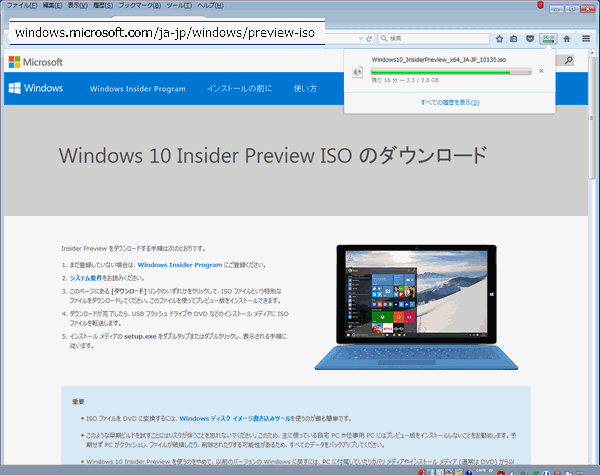The height and width of the screenshot is (475, 600).
Task: Click the Windows logo in blue bar
Action: [x=36, y=88]
